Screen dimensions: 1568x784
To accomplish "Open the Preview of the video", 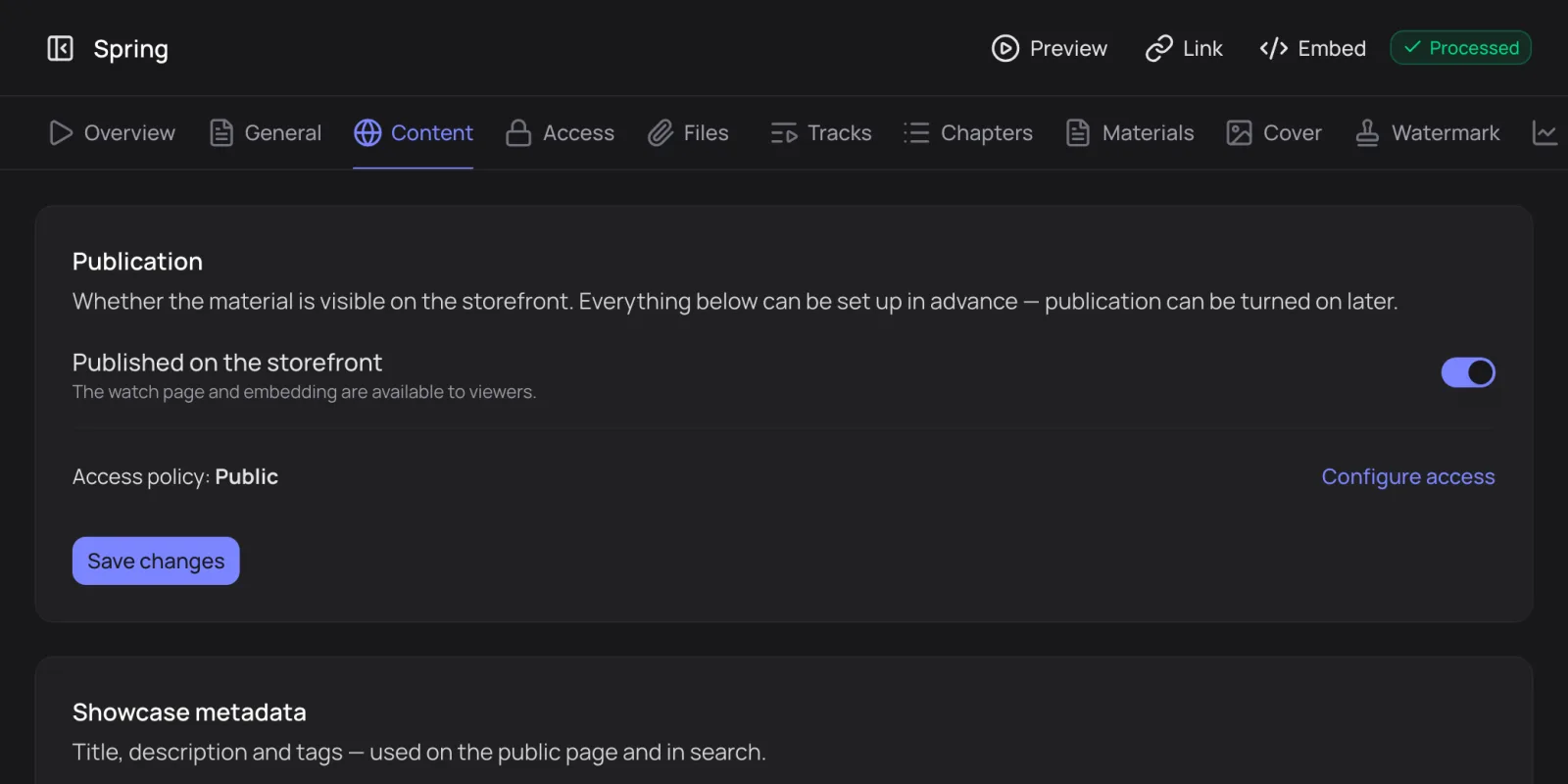I will point(1050,48).
